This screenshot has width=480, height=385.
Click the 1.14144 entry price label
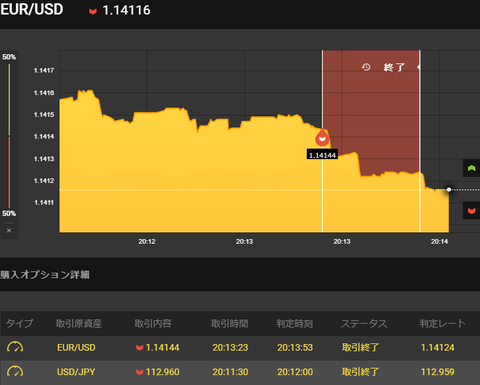(x=322, y=155)
